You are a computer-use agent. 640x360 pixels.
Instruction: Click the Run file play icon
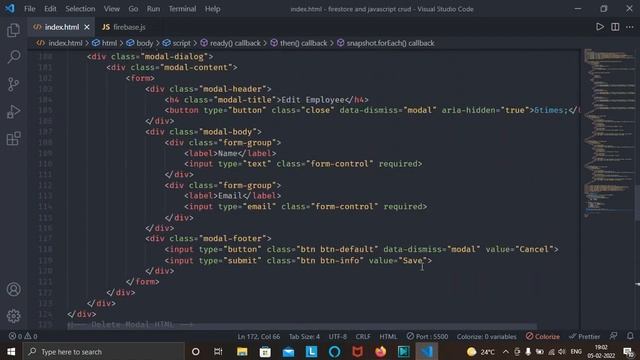click(600, 27)
